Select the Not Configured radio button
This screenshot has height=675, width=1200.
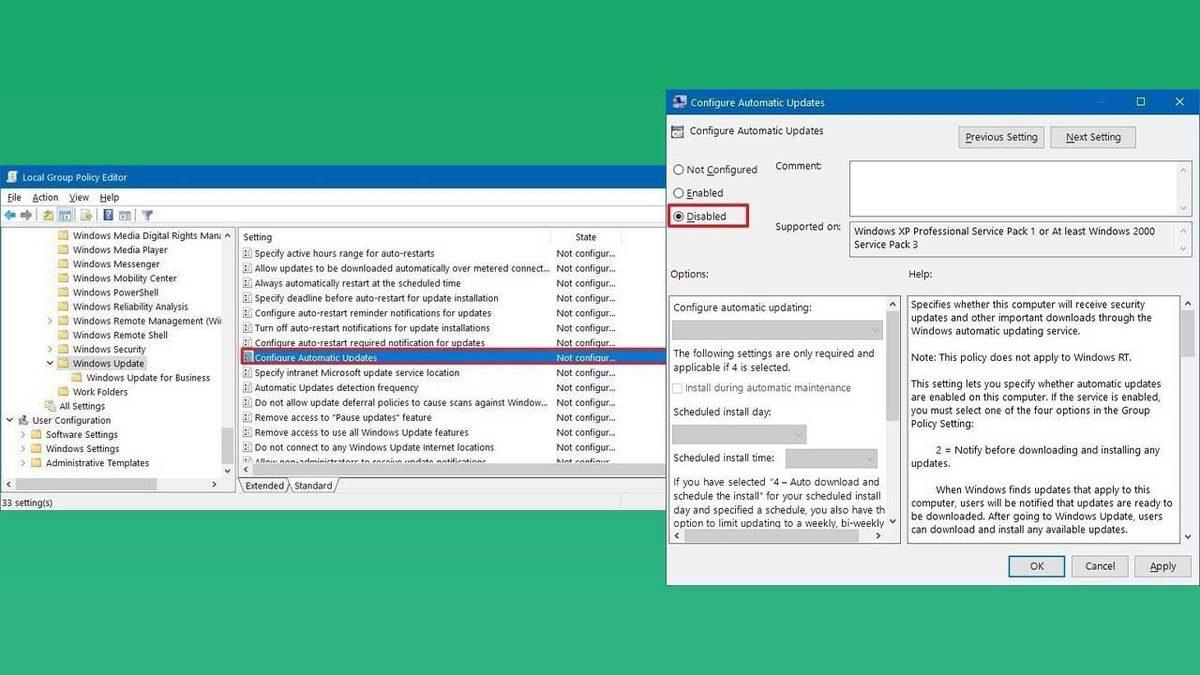point(678,169)
